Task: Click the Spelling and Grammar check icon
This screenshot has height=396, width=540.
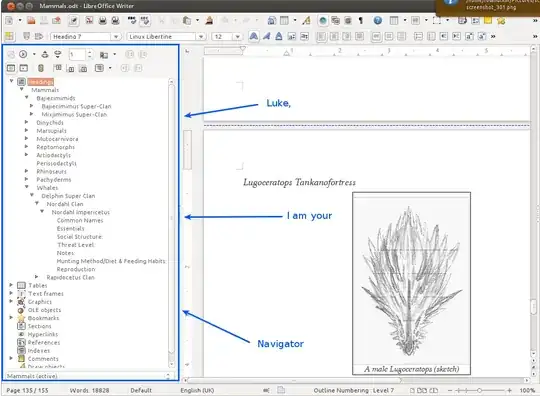Action: [x=132, y=20]
